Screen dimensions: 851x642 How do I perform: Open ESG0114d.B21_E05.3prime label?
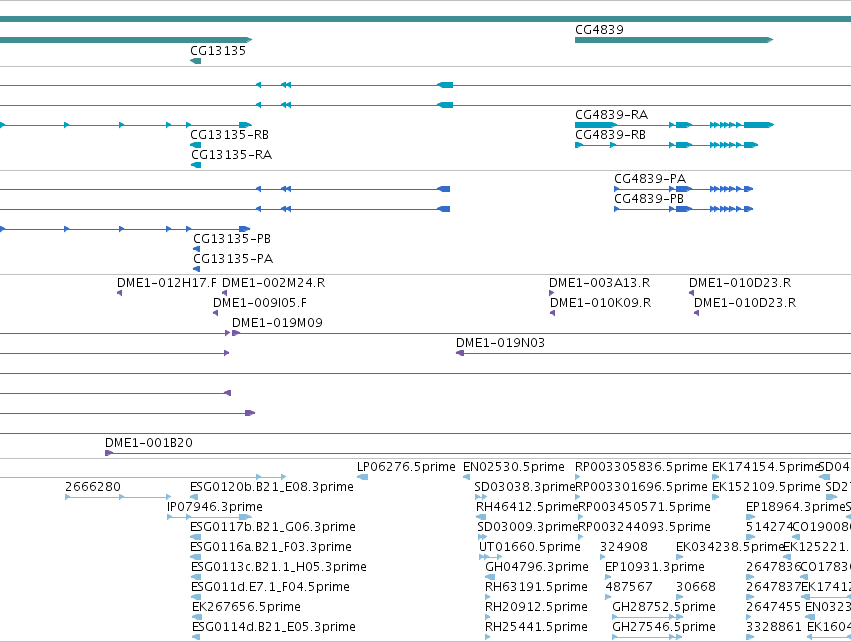coord(274,627)
